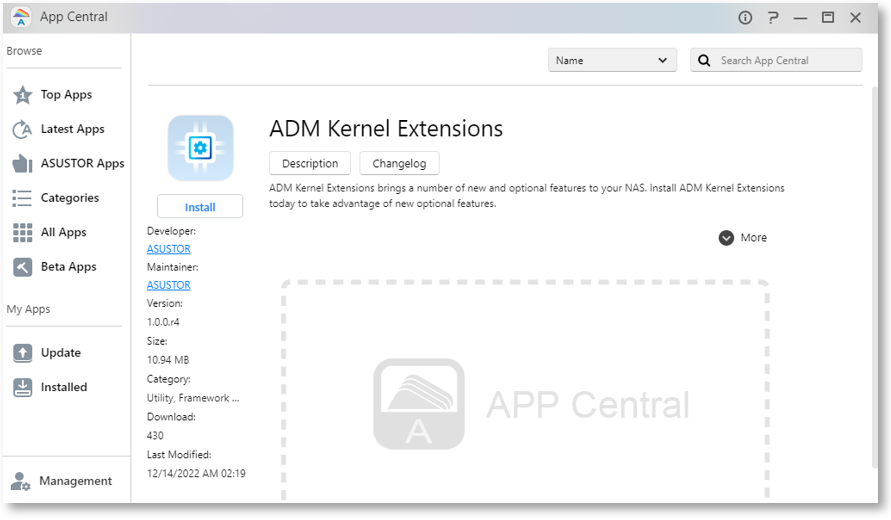Open the Update icon under My Apps
This screenshot has height=520, width=891.
[23, 353]
